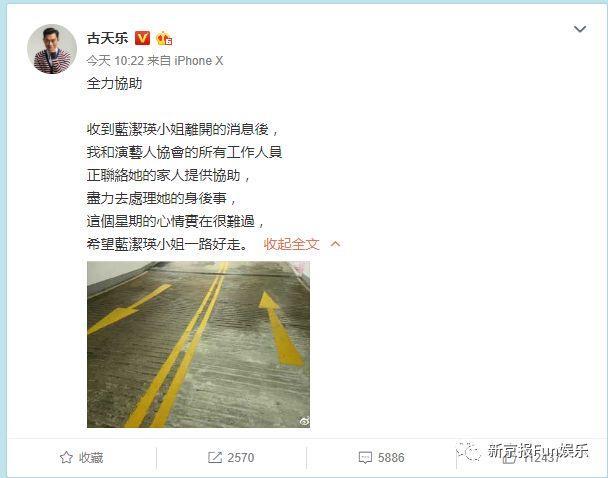Click the 全力協助 post heading text
The height and width of the screenshot is (478, 608).
click(114, 83)
